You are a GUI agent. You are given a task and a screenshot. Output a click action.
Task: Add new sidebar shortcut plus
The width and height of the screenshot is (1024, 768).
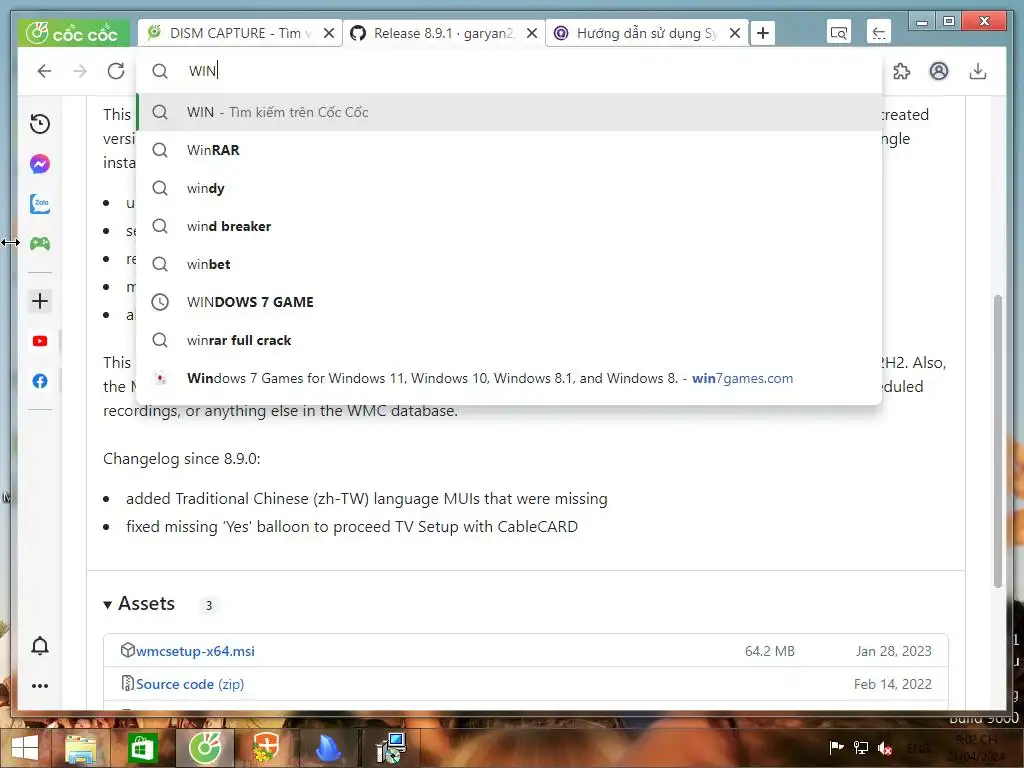click(40, 301)
